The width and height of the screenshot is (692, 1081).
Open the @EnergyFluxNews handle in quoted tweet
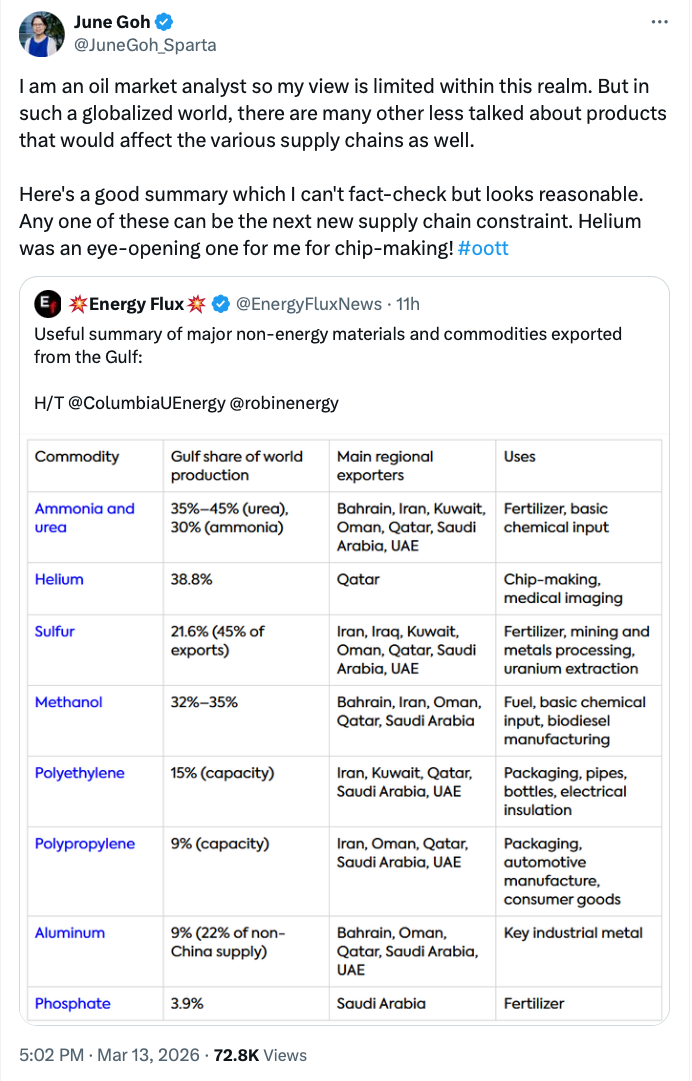pyautogui.click(x=309, y=304)
